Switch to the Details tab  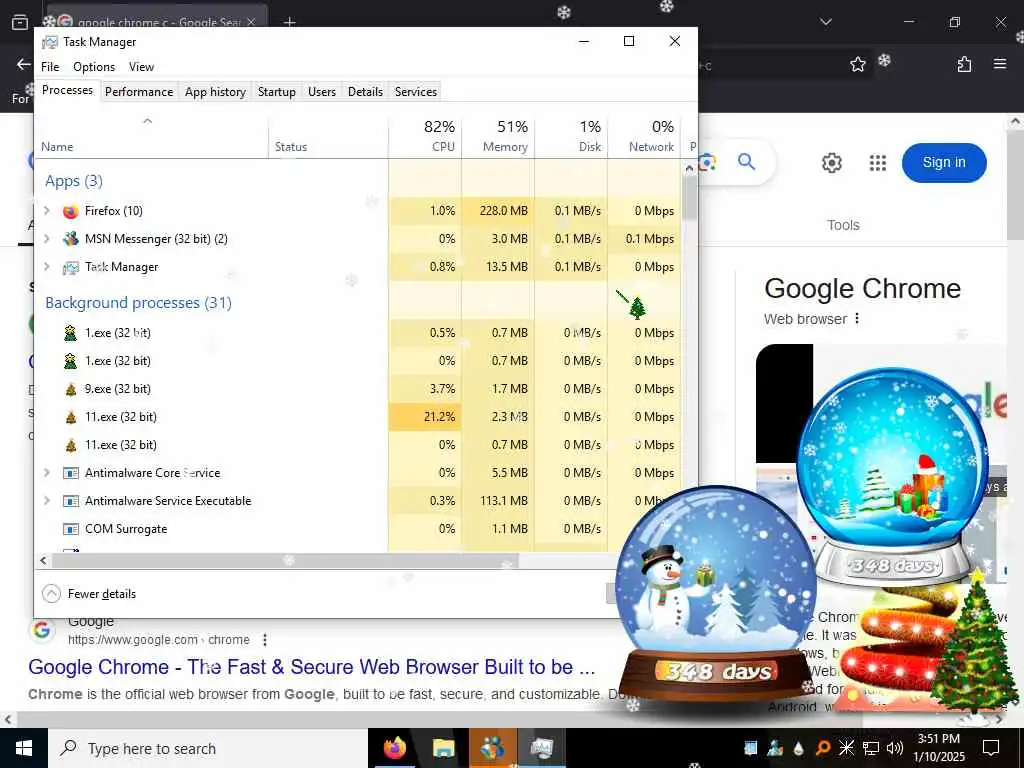[x=365, y=92]
